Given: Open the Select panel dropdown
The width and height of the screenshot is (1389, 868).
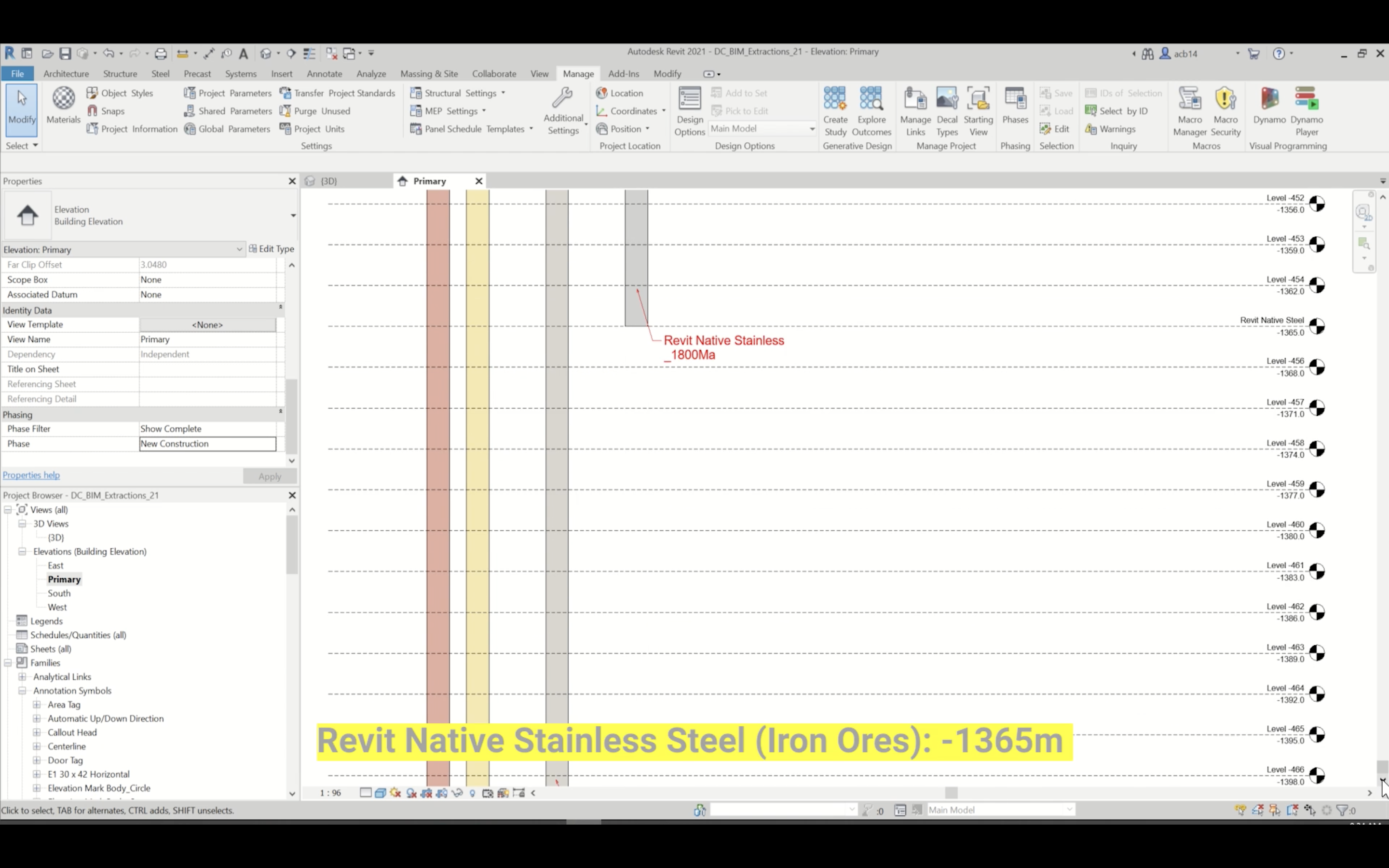Looking at the screenshot, I should [22, 146].
